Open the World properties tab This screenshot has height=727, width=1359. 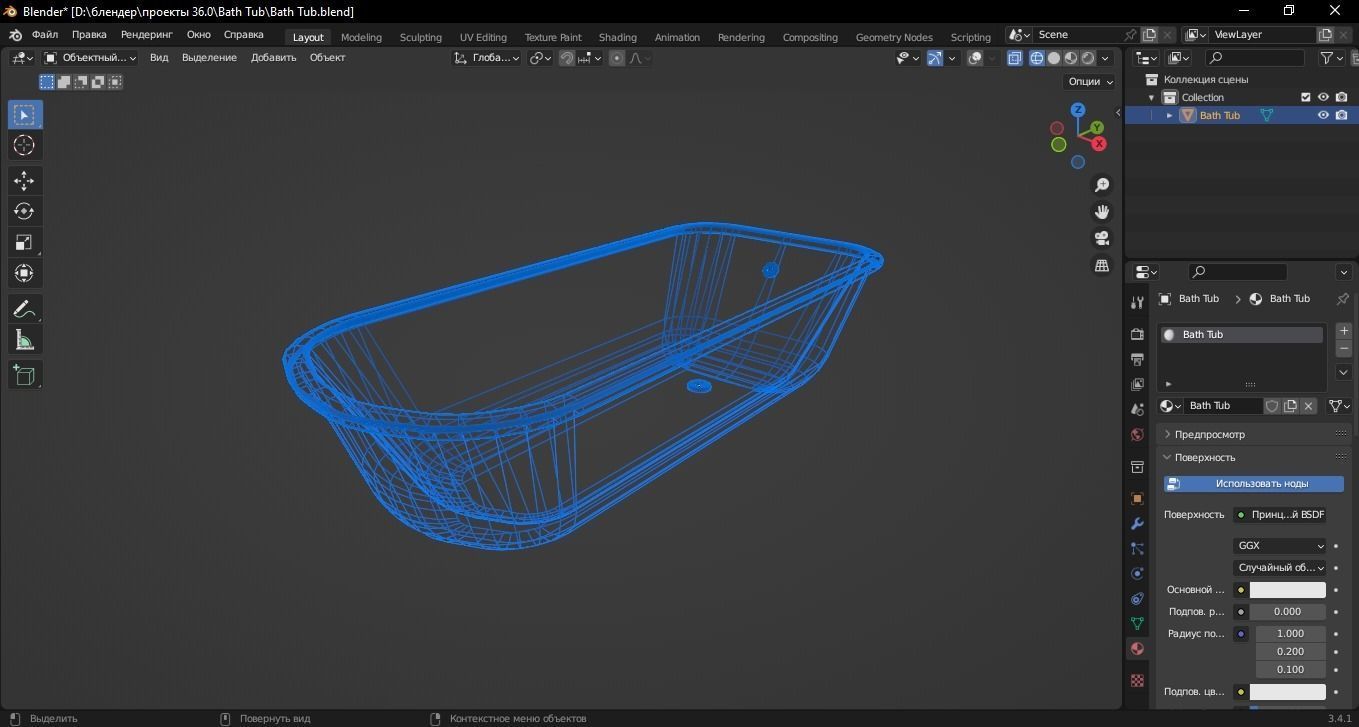(1137, 434)
